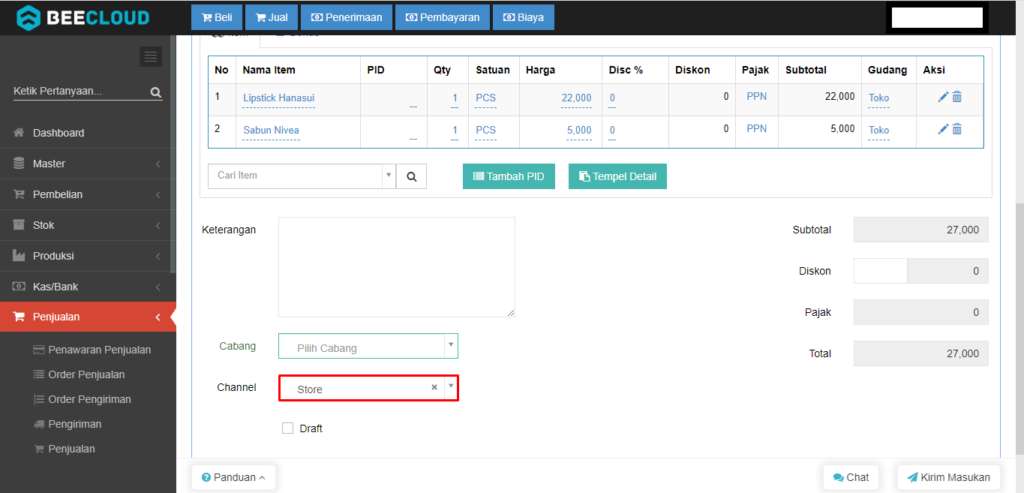Enable the Draft checkbox
This screenshot has height=493, width=1024.
287,428
